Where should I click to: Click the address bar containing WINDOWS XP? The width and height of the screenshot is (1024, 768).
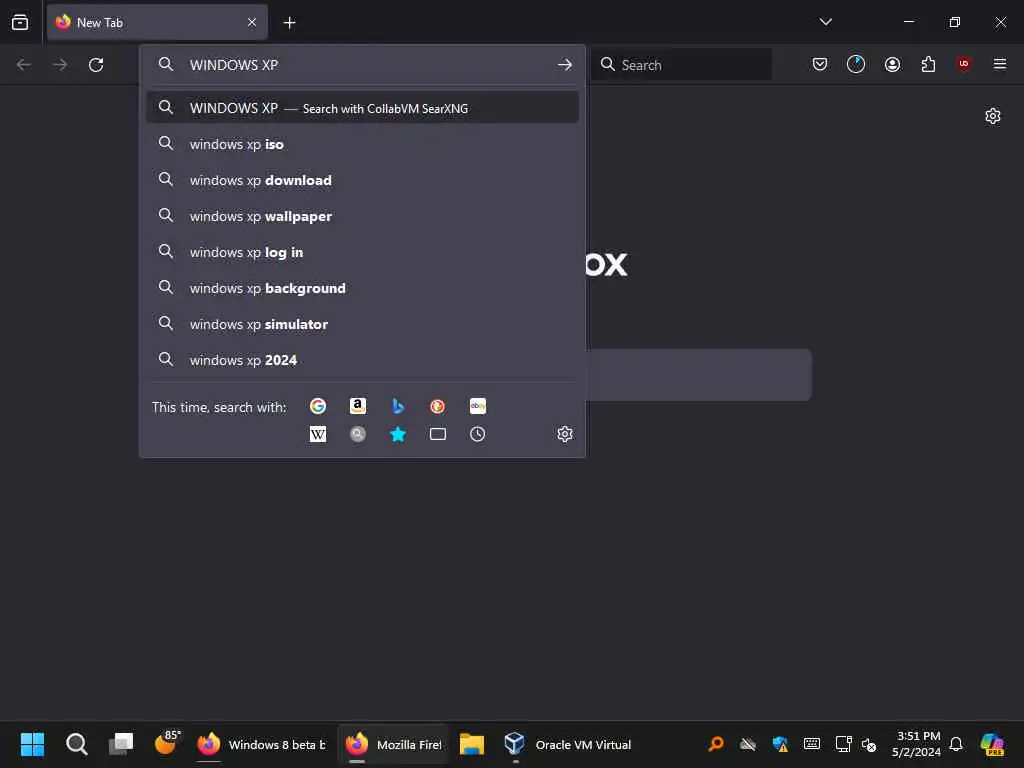pyautogui.click(x=362, y=65)
